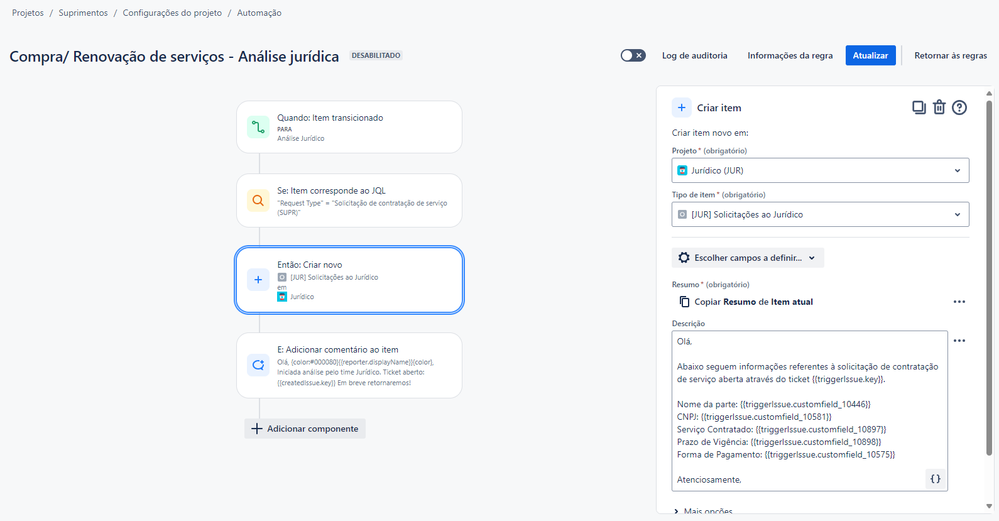Image resolution: width=999 pixels, height=521 pixels.
Task: Open Suprimentos breadcrumb link
Action: tap(83, 13)
